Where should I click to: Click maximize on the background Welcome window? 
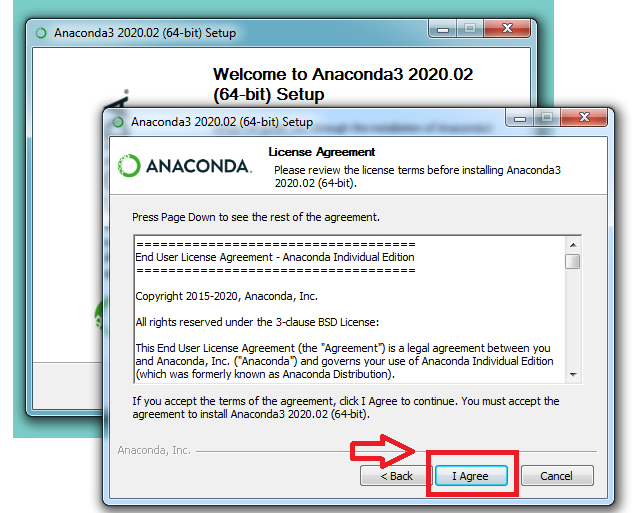470,29
